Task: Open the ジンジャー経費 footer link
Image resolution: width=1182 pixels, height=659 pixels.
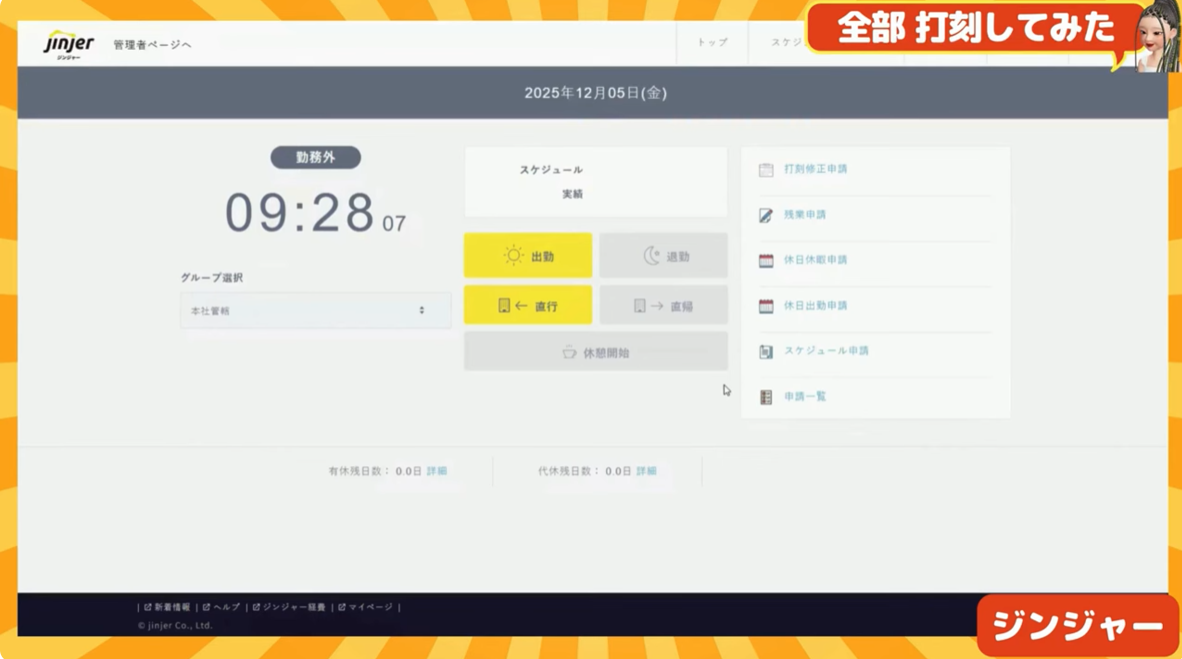Action: pos(289,607)
